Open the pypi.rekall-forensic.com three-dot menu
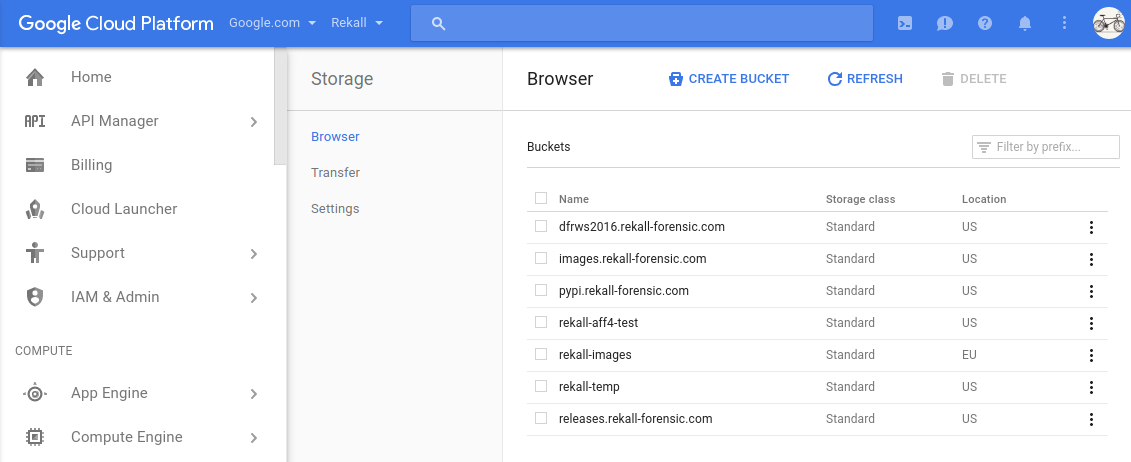This screenshot has height=462, width=1131. (x=1091, y=291)
